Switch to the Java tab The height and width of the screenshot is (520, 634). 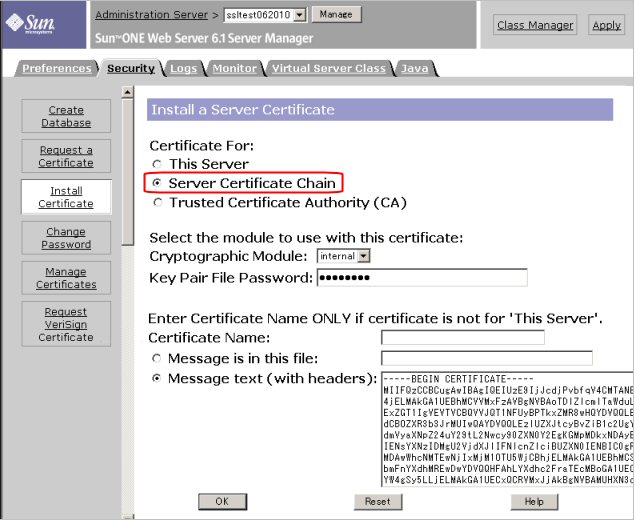(x=414, y=68)
